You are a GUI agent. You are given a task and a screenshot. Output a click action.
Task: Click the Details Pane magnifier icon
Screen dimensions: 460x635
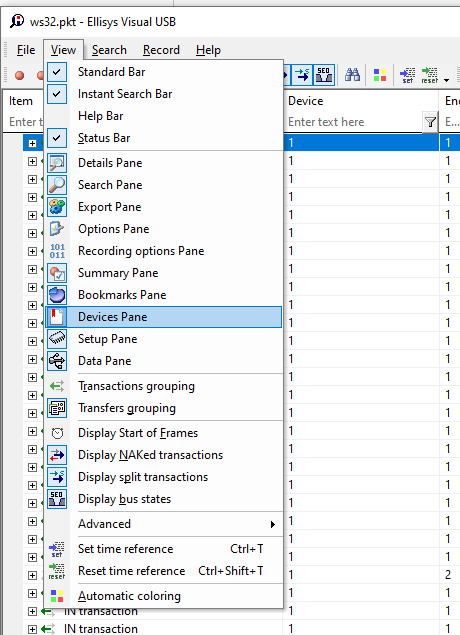[57, 163]
